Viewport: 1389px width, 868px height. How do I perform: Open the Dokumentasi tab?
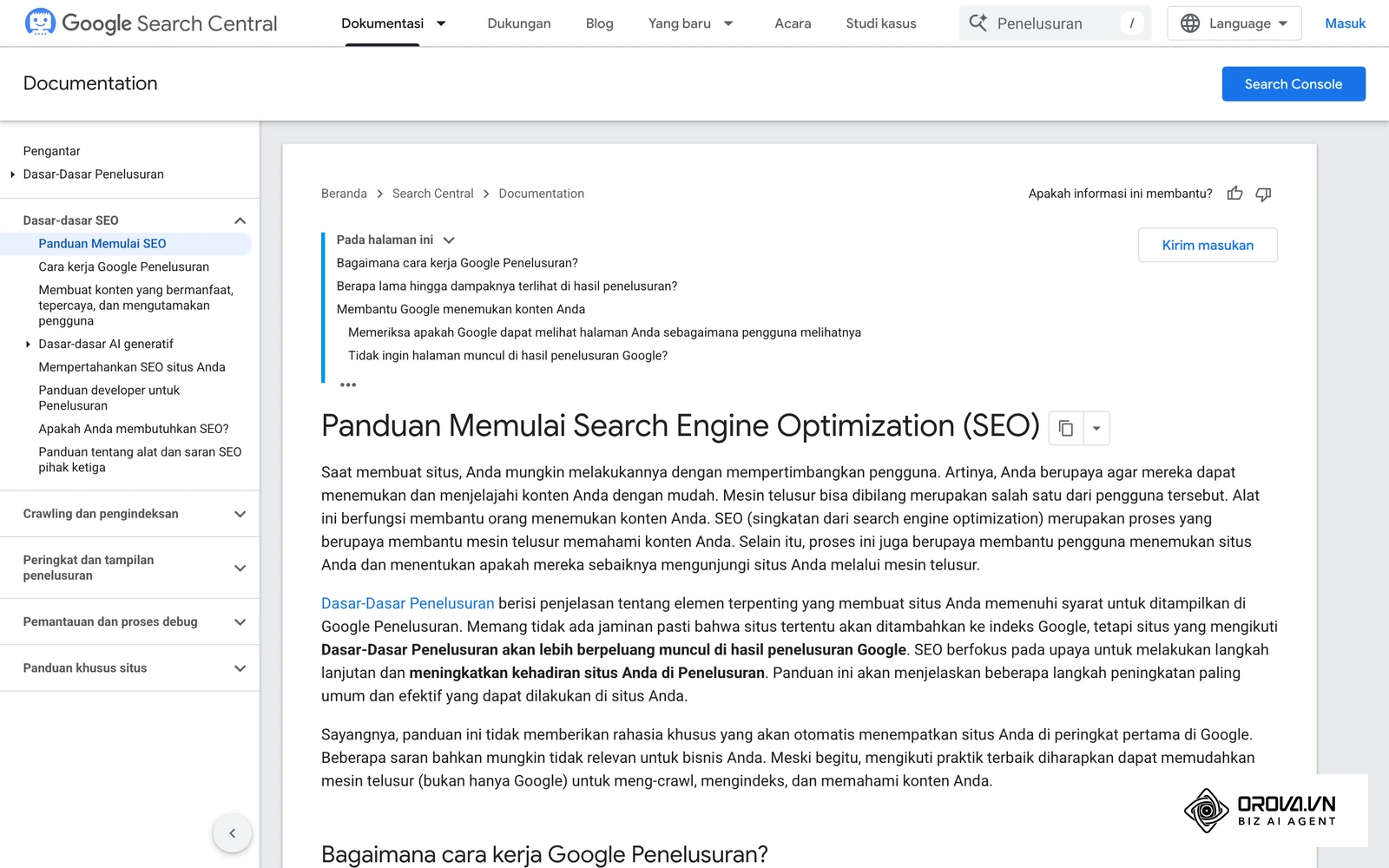[x=382, y=23]
